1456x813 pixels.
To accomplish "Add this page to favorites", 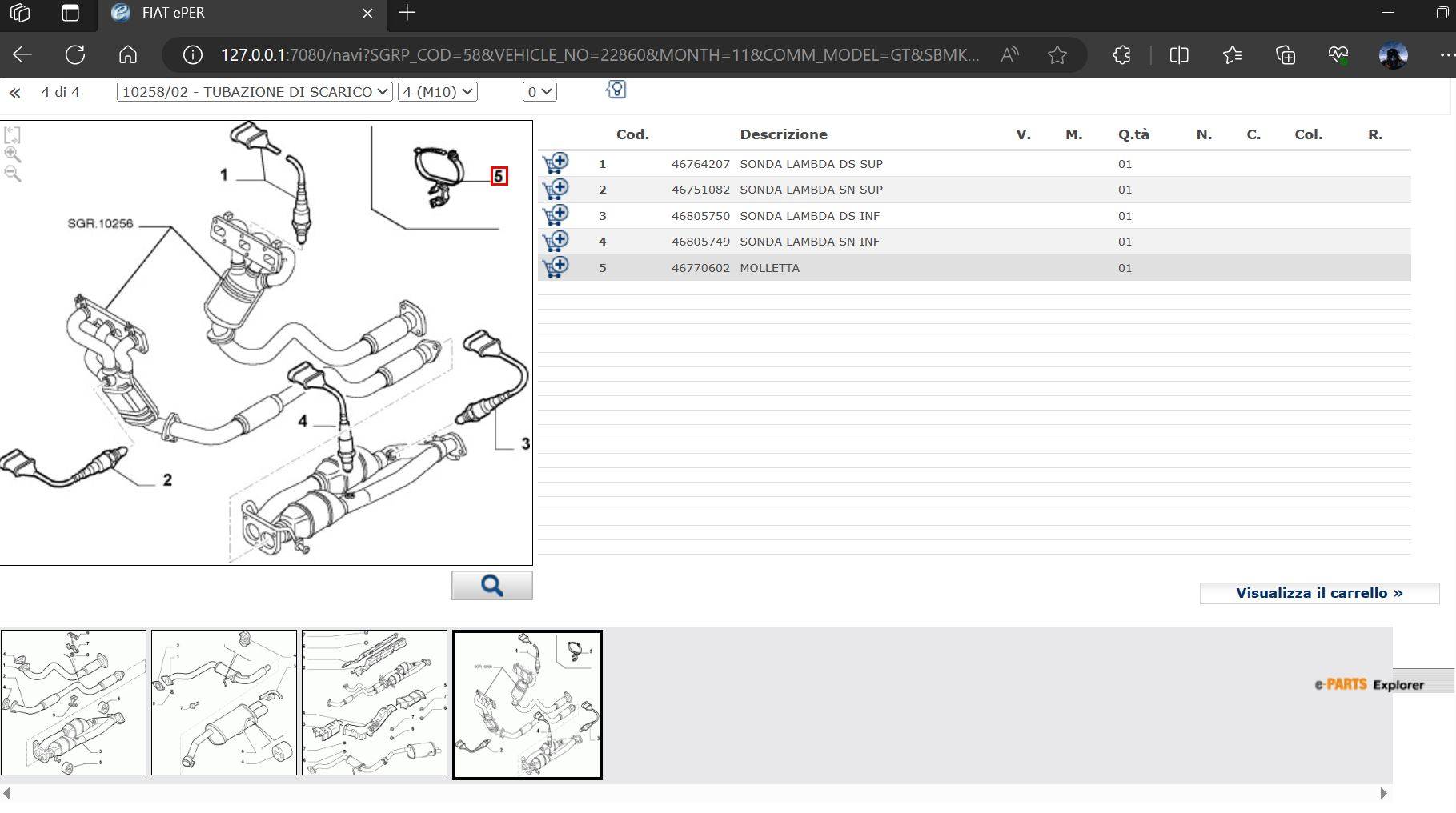I will tap(1057, 54).
